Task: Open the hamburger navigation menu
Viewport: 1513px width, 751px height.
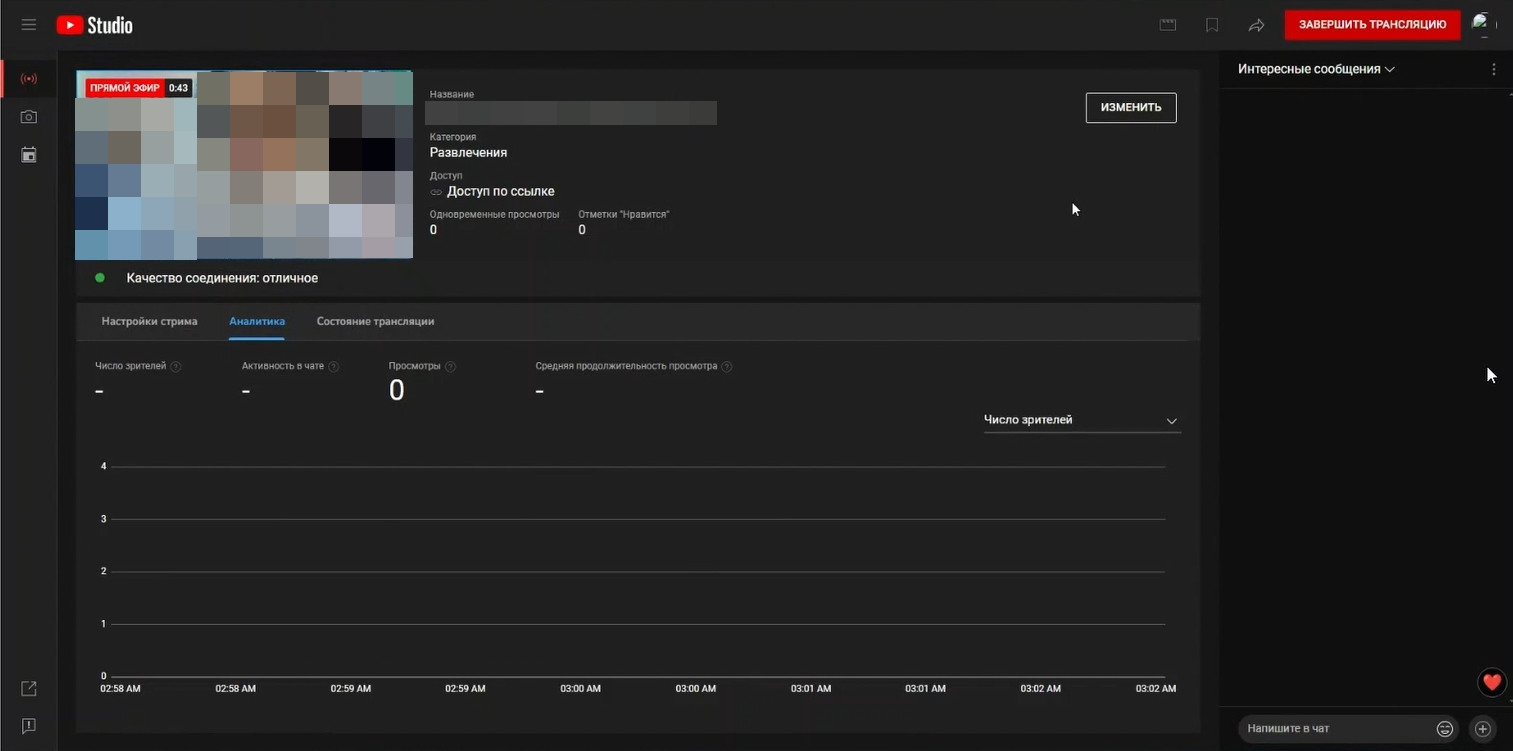Action: click(28, 25)
